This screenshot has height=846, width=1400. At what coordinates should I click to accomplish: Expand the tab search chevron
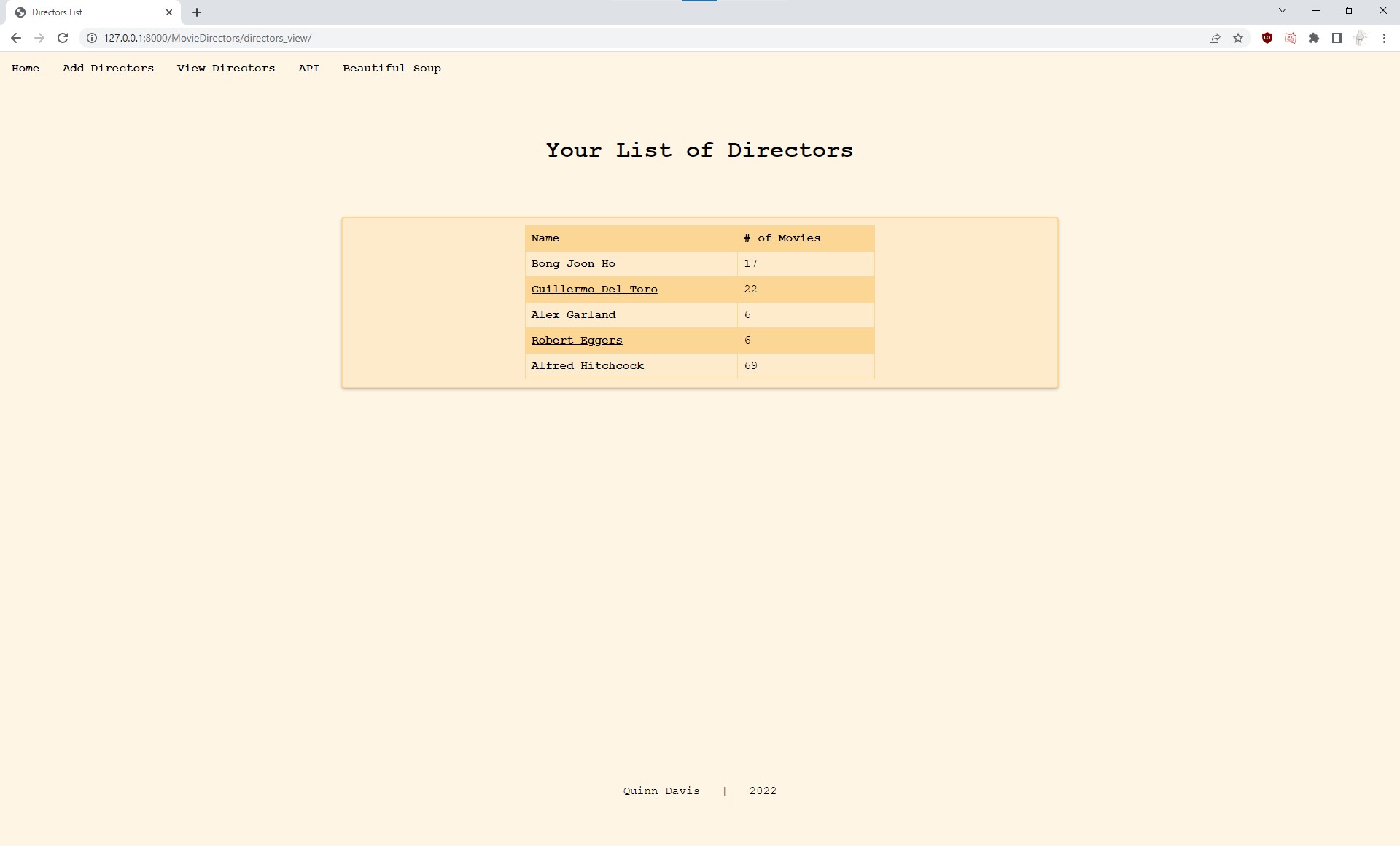pyautogui.click(x=1283, y=11)
